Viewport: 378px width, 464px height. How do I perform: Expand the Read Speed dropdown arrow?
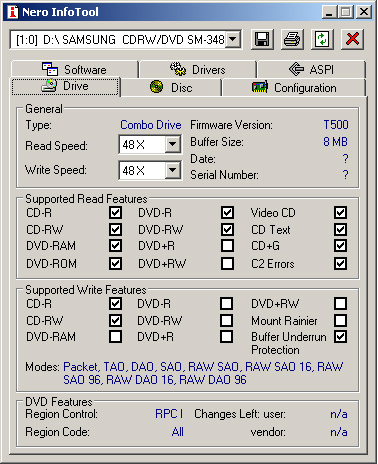[x=172, y=144]
